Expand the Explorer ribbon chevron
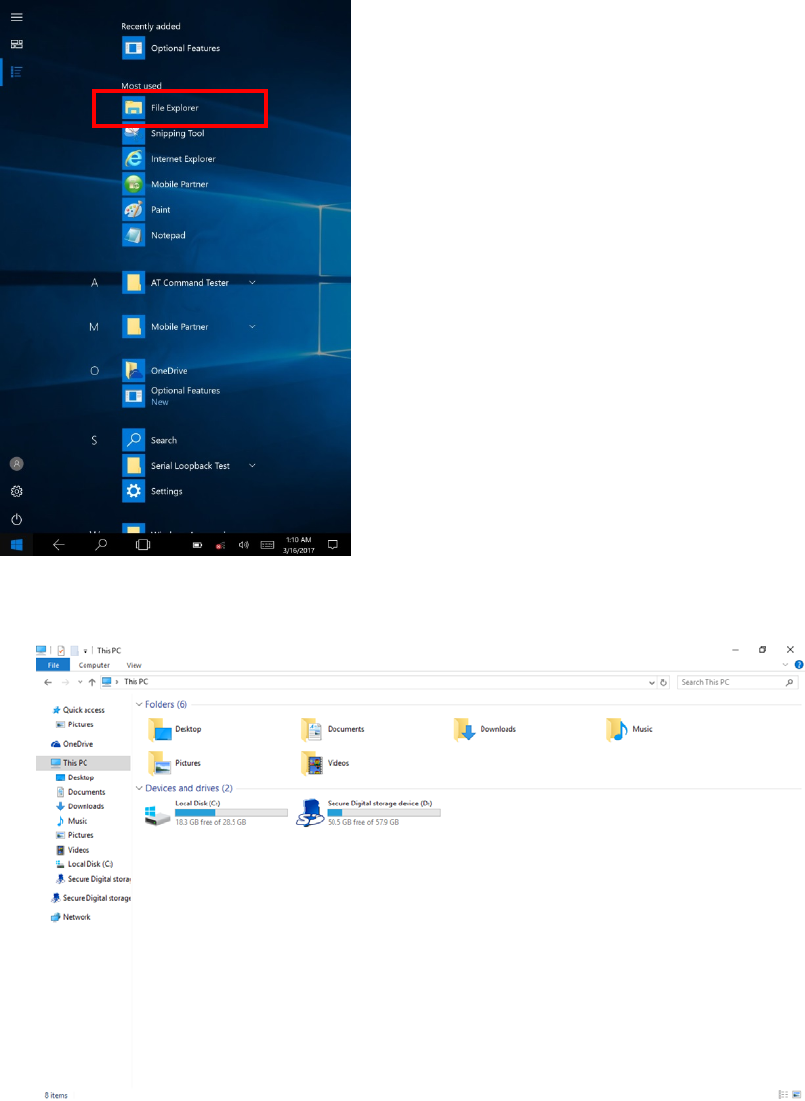 [x=785, y=664]
